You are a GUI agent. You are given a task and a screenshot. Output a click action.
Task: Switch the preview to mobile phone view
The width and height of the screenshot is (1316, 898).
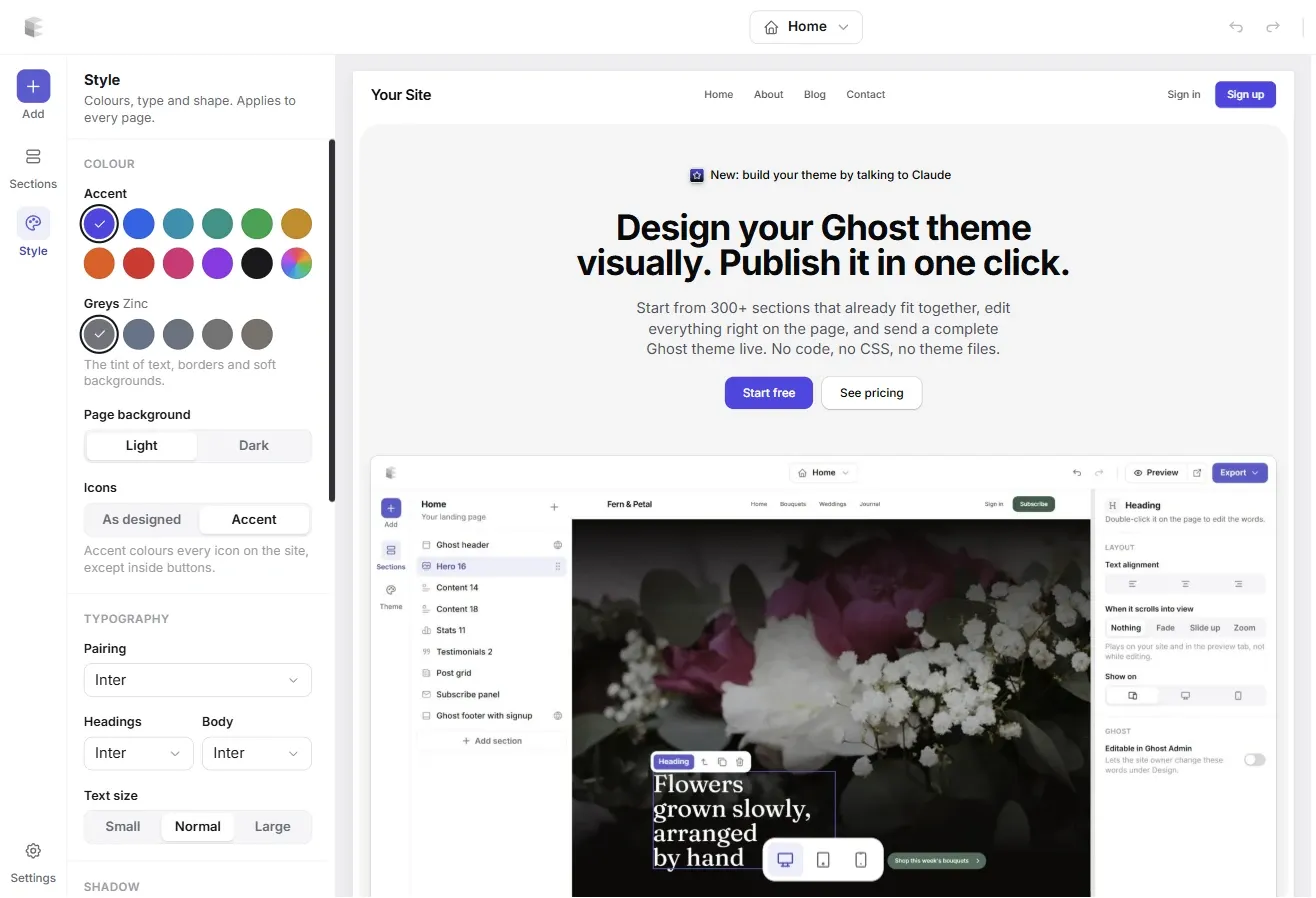[861, 860]
